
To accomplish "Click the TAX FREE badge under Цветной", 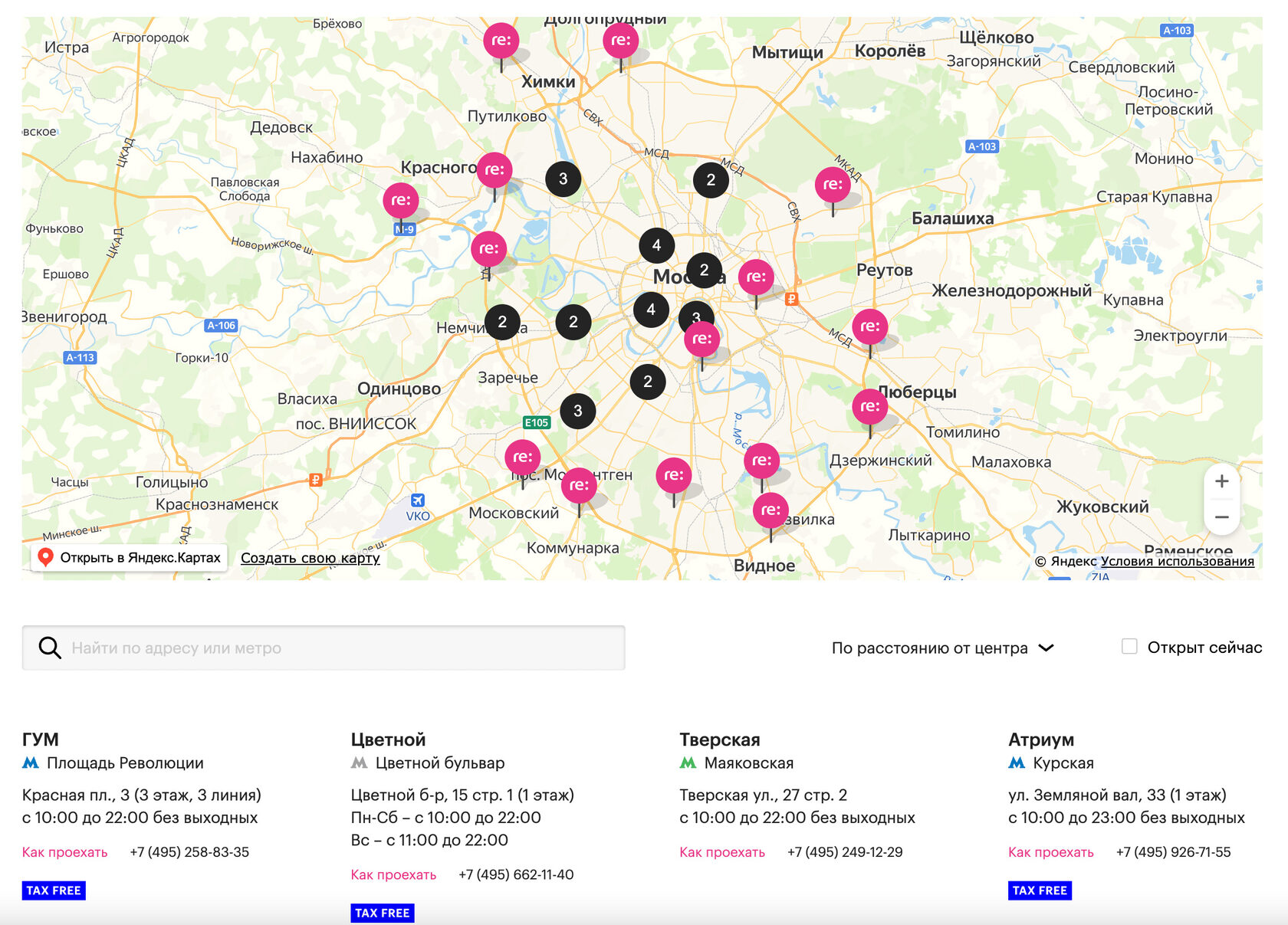I will click(383, 914).
